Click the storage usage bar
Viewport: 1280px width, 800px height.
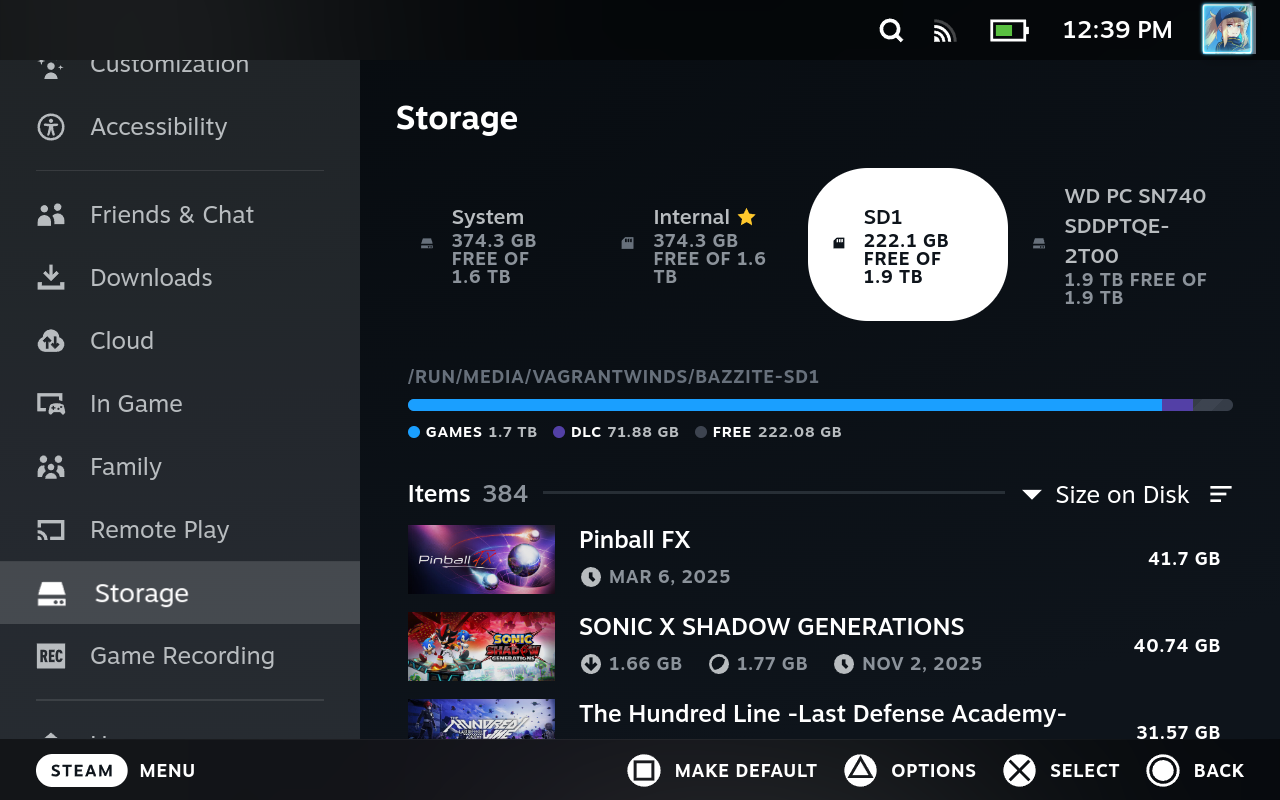[x=820, y=405]
